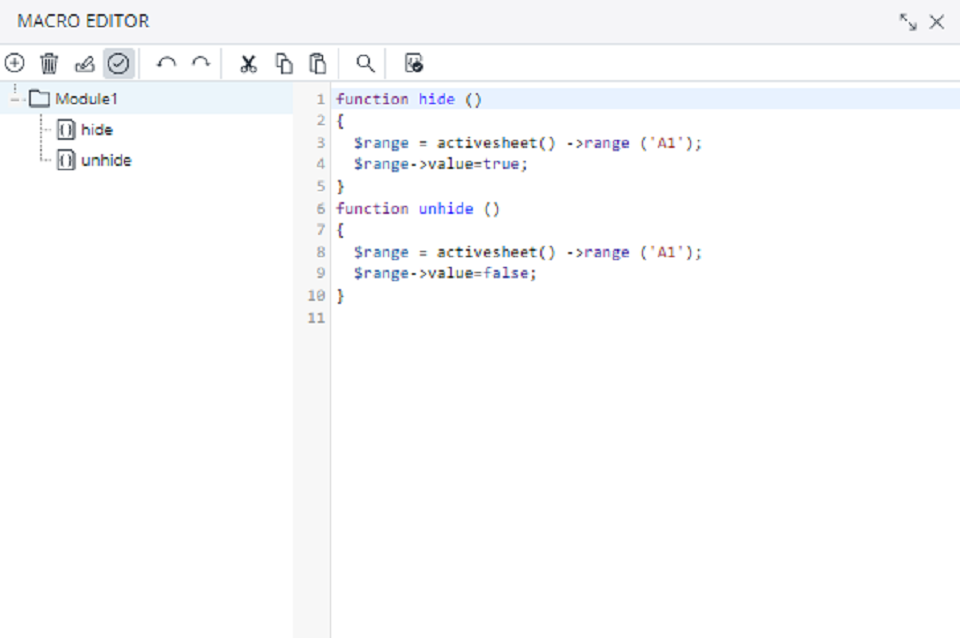Click line number 6 in the gutter

[320, 208]
